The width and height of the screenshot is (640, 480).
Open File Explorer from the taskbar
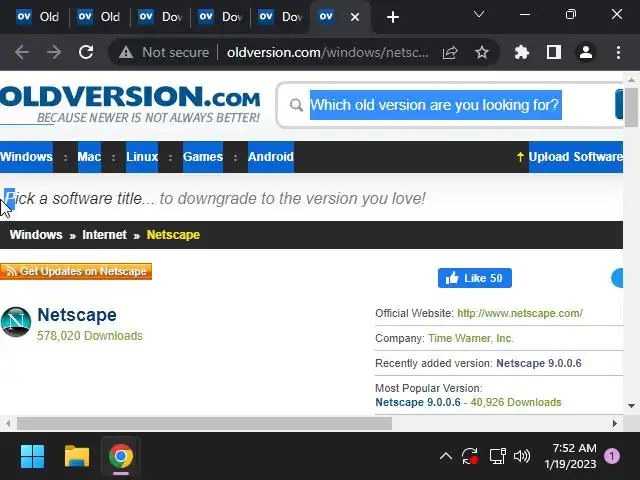point(77,456)
